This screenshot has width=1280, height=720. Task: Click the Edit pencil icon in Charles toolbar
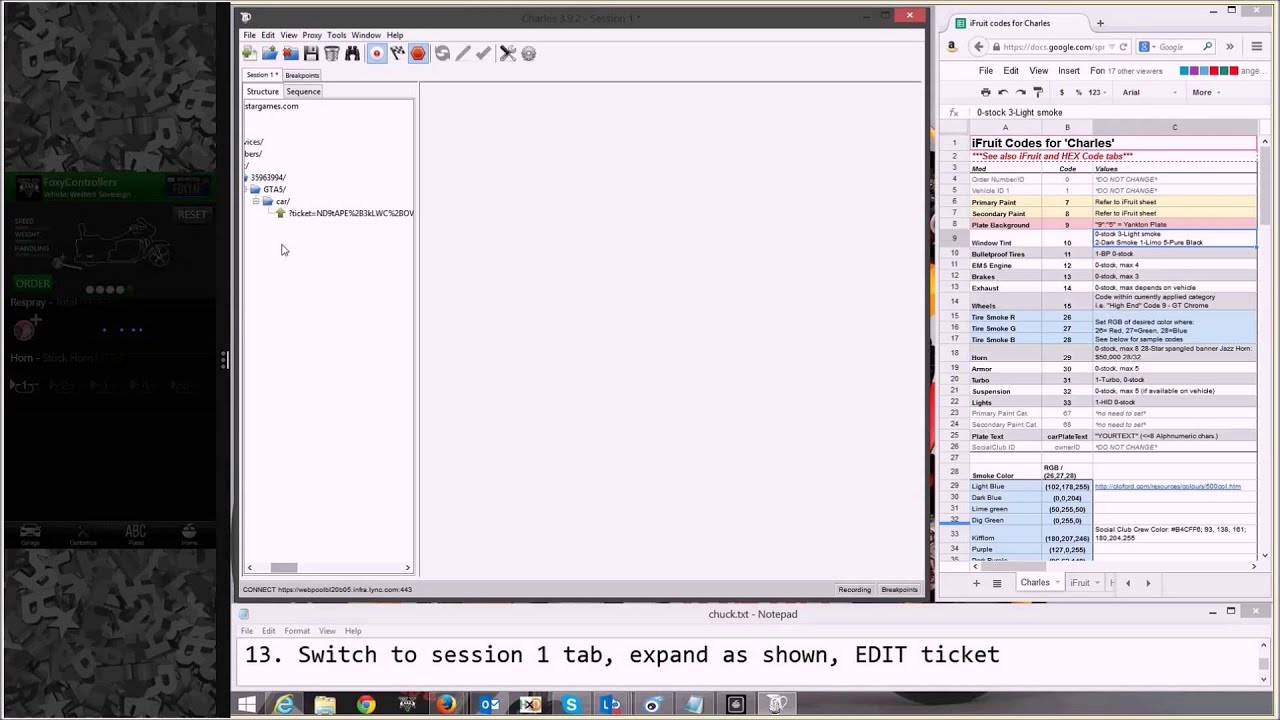(x=463, y=54)
